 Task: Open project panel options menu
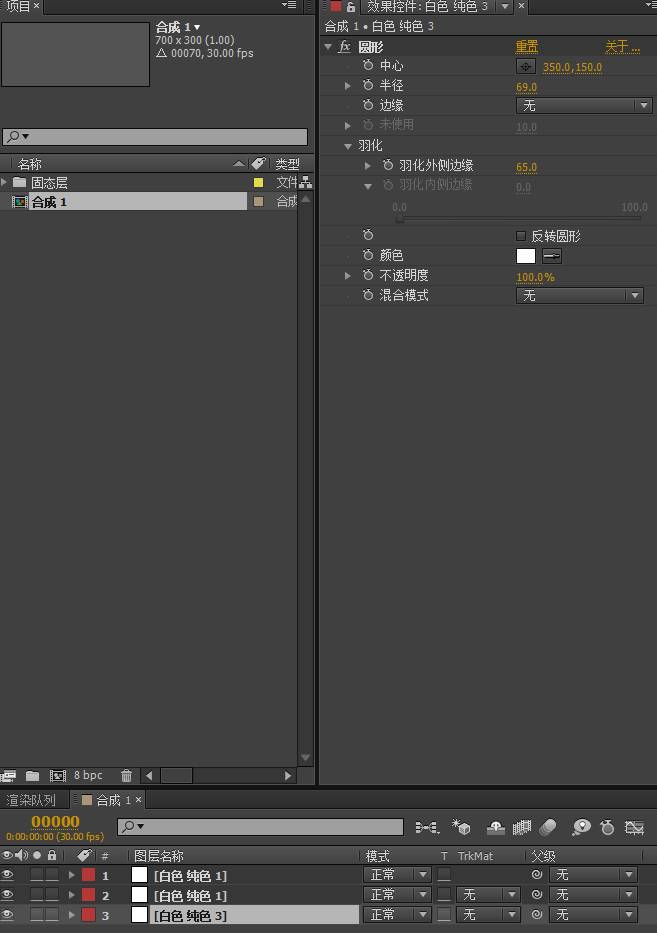289,5
